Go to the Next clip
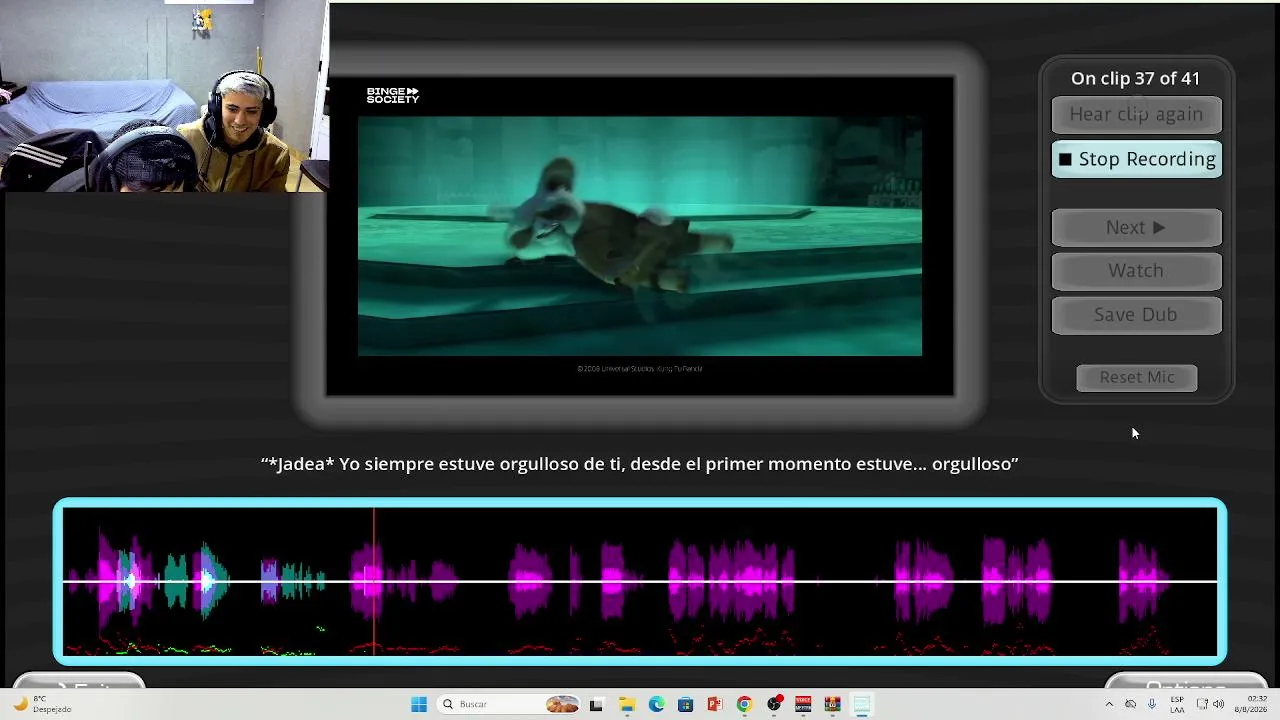Image resolution: width=1280 pixels, height=720 pixels. coord(1136,227)
